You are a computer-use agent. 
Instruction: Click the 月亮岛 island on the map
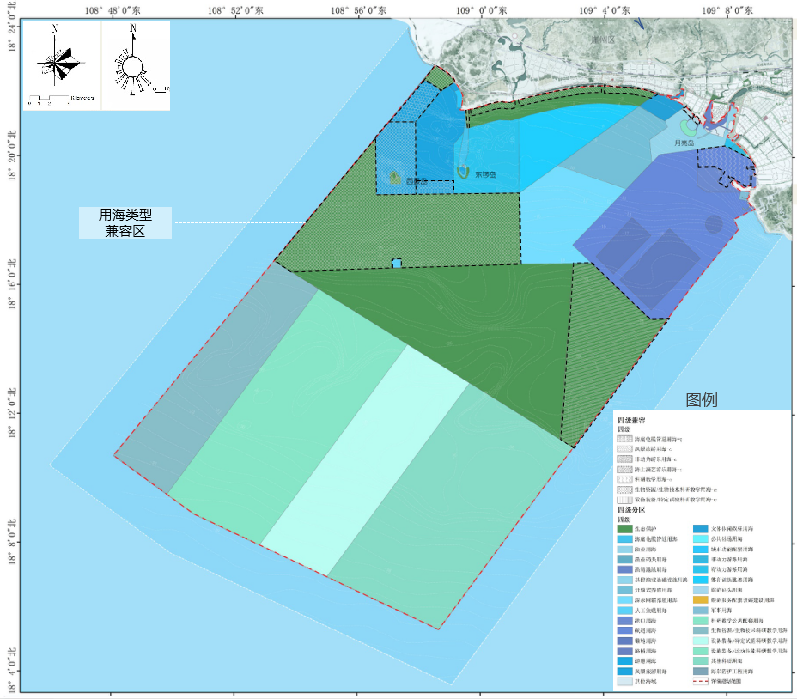686,129
